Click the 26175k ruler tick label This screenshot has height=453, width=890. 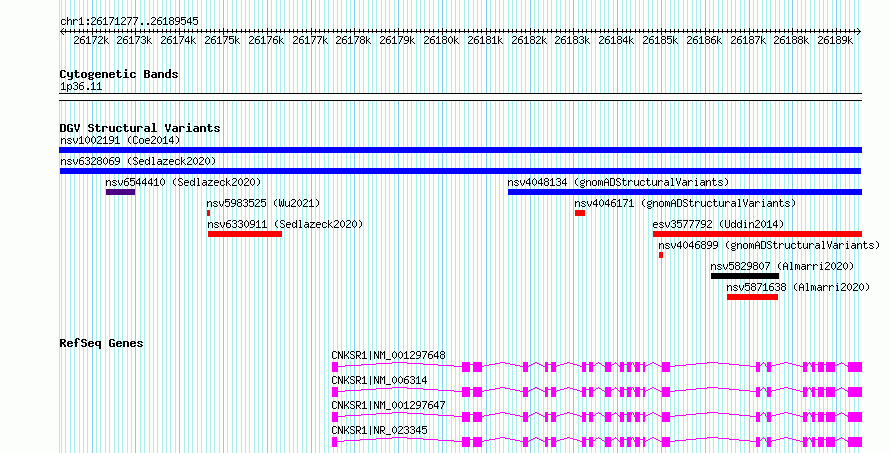(x=222, y=40)
